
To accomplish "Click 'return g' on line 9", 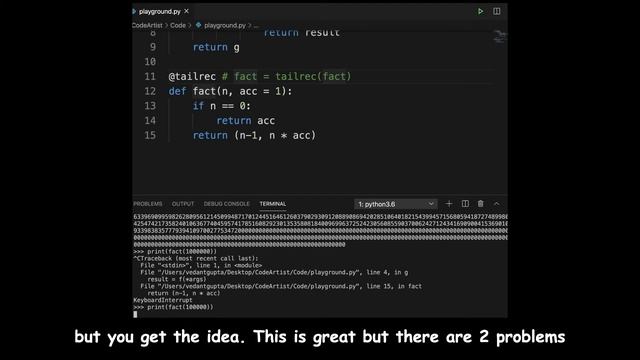I will coord(216,47).
